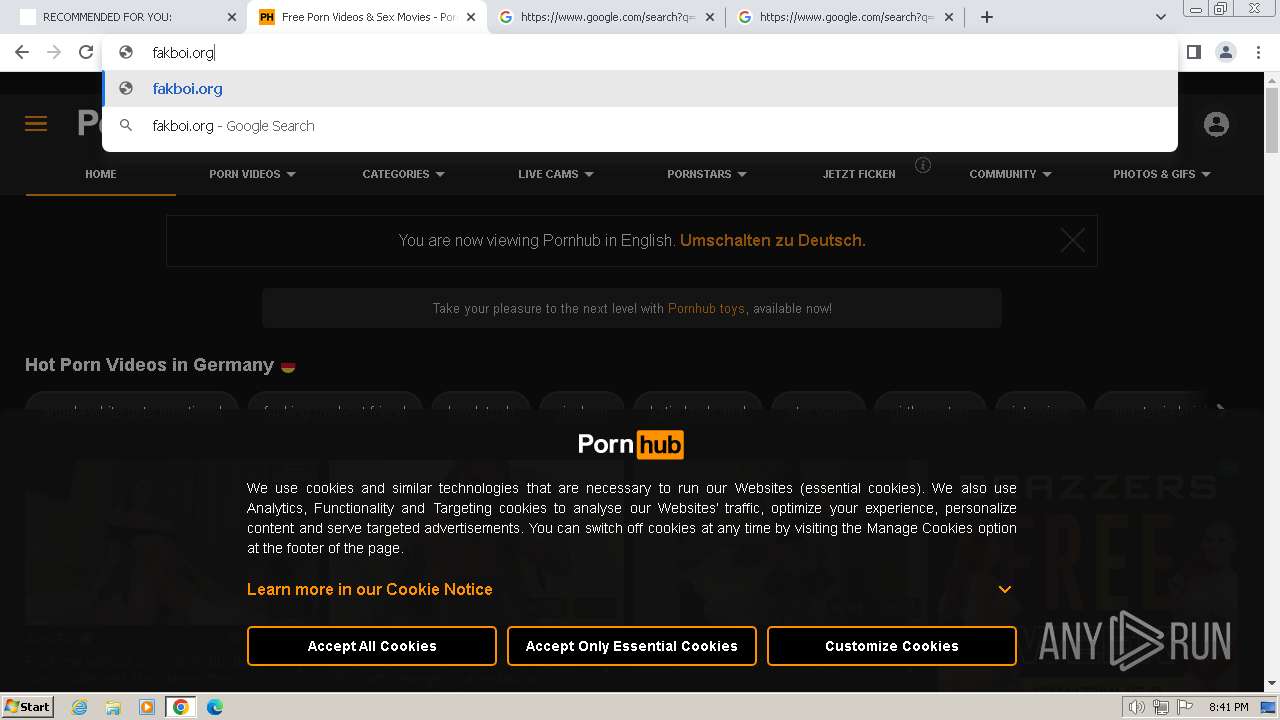Open the Chrome profile avatar
Image resolution: width=1280 pixels, height=720 pixels.
click(x=1226, y=52)
